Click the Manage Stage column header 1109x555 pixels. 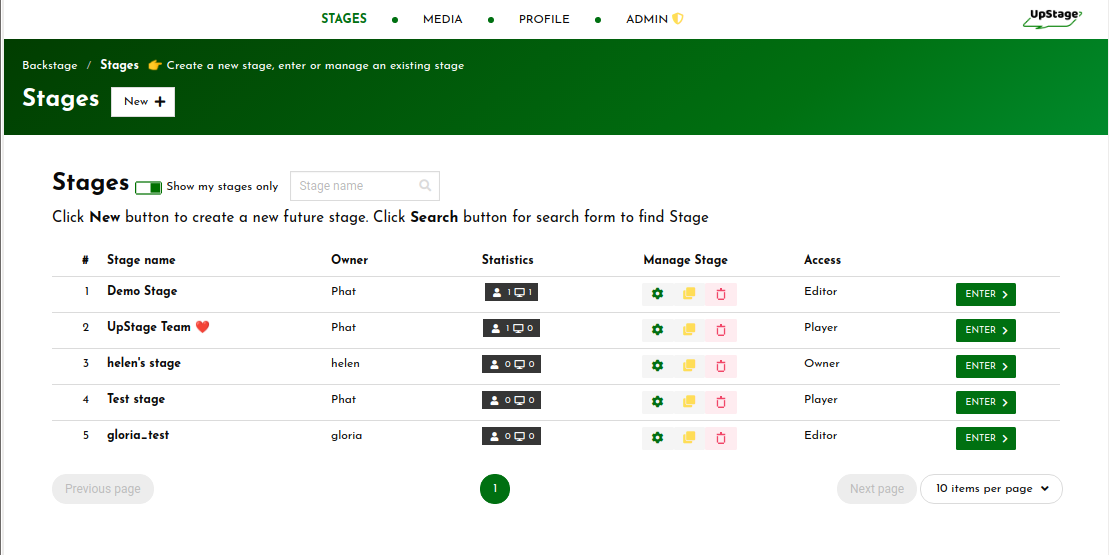(x=685, y=260)
